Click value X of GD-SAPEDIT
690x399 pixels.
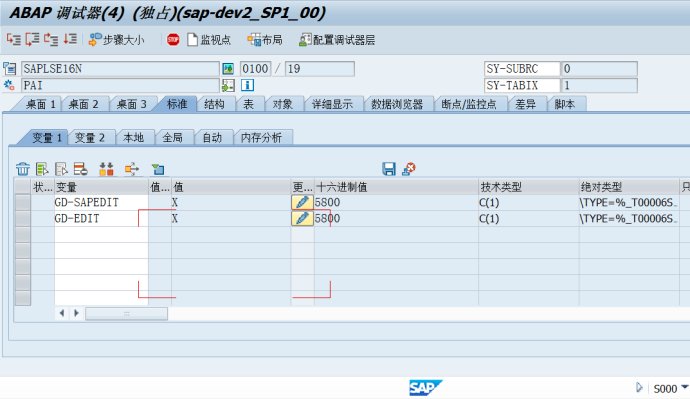pyautogui.click(x=175, y=202)
